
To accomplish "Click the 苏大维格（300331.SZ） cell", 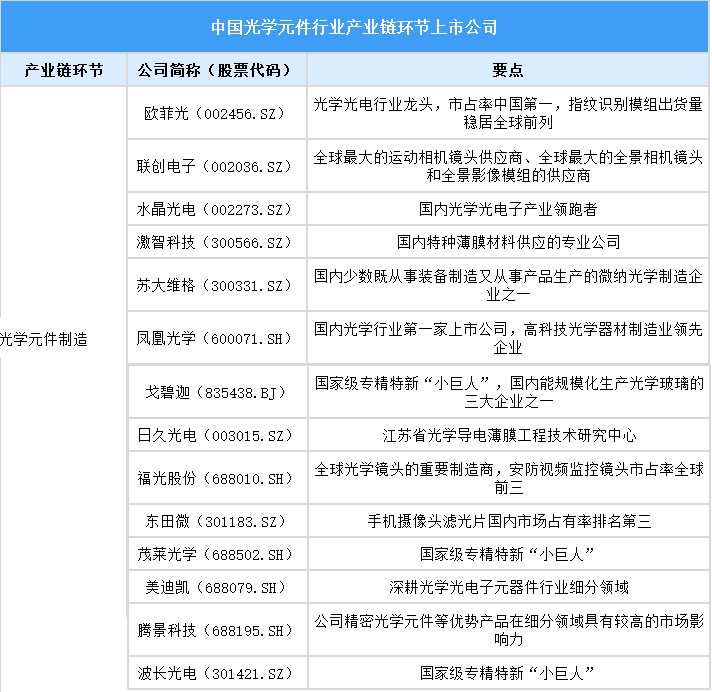I will 217,285.
